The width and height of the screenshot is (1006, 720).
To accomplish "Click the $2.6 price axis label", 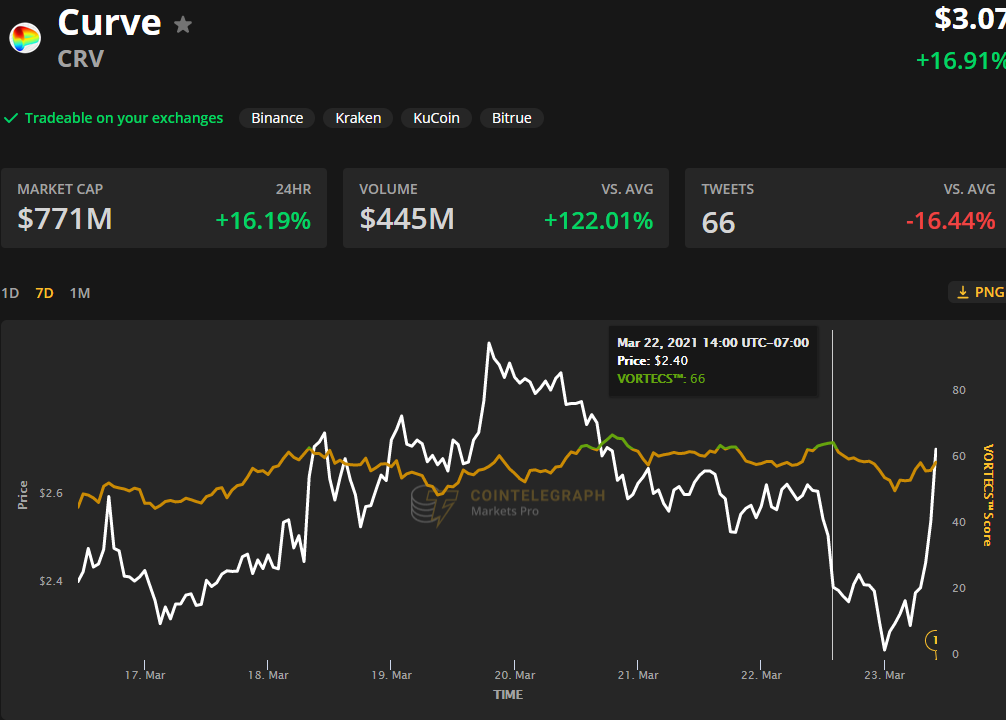I will pos(51,493).
